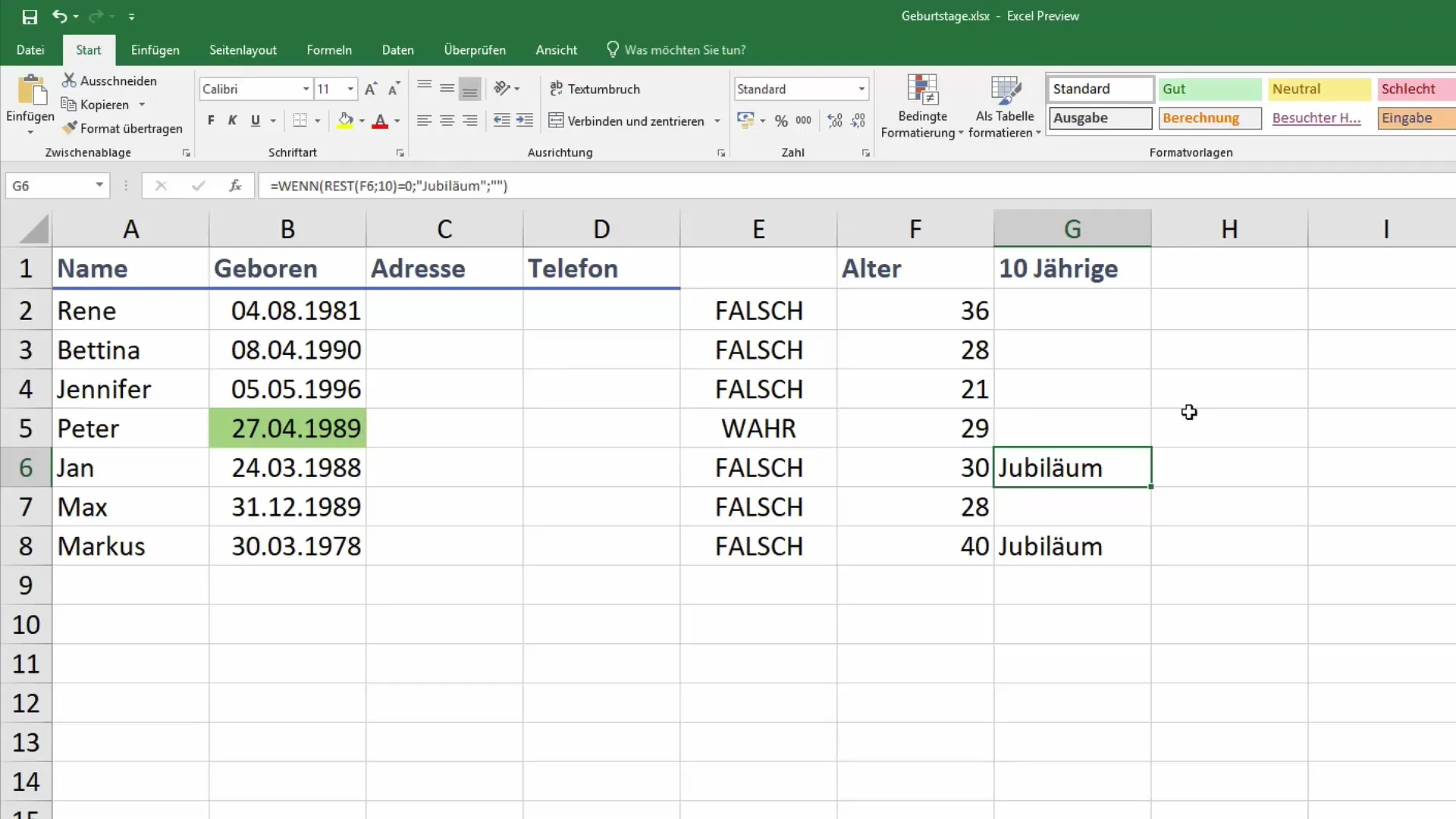This screenshot has width=1456, height=819.
Task: Select column G header
Action: (1072, 228)
